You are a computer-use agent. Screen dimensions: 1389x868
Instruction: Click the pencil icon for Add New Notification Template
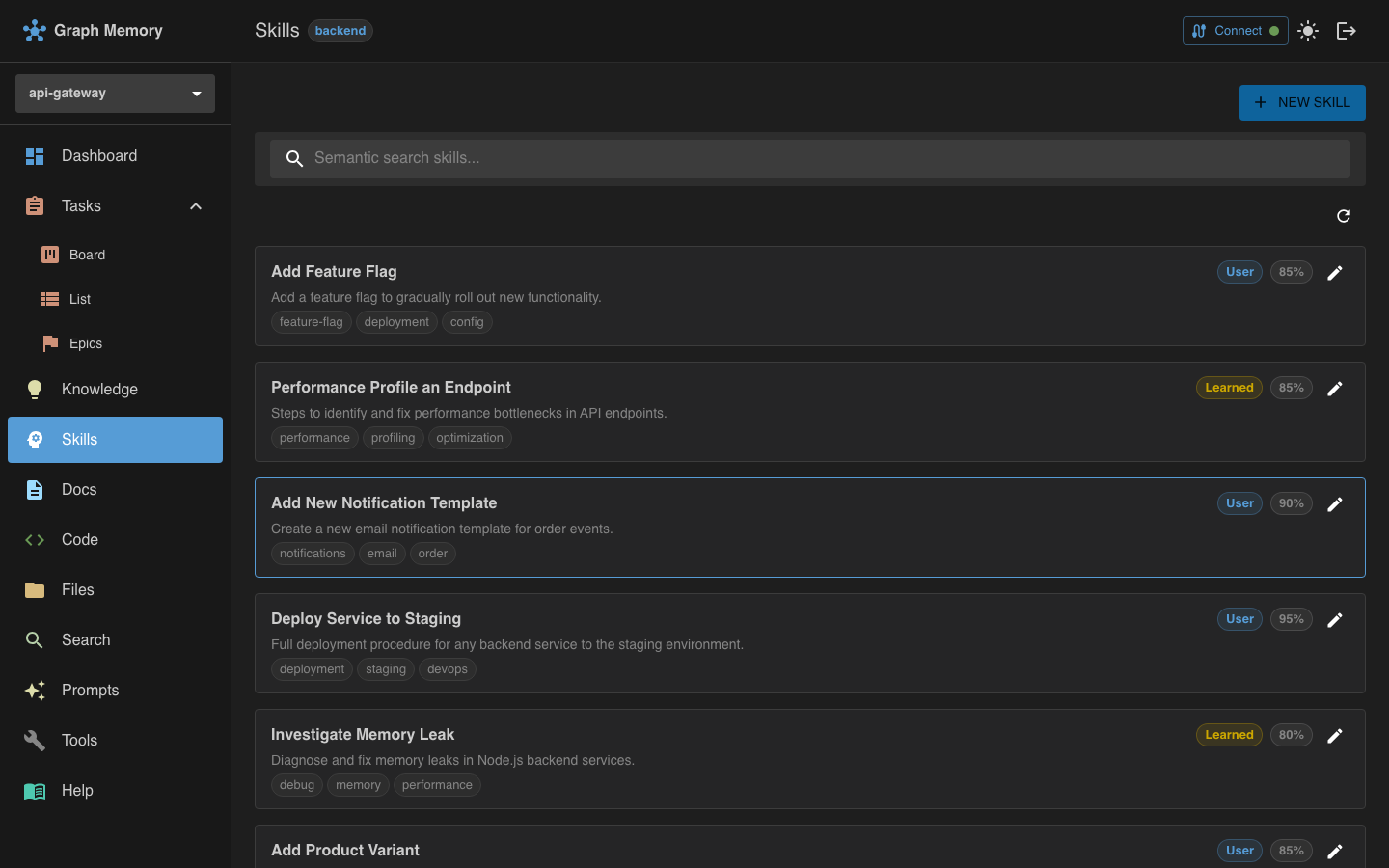tap(1335, 504)
